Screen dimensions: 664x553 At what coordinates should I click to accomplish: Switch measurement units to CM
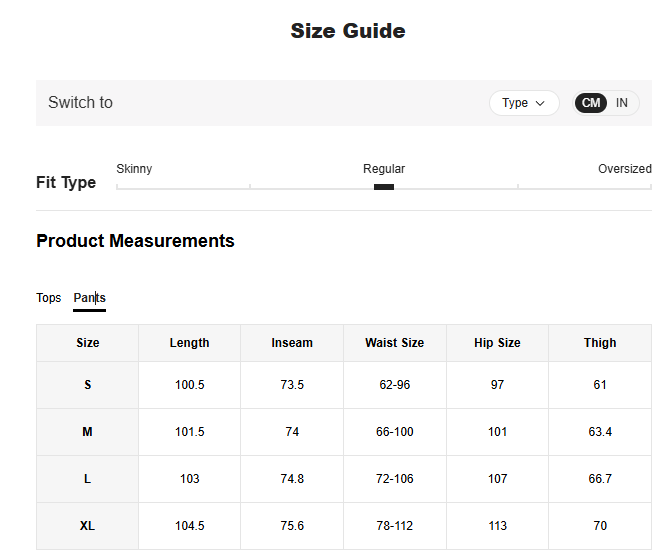pos(591,103)
